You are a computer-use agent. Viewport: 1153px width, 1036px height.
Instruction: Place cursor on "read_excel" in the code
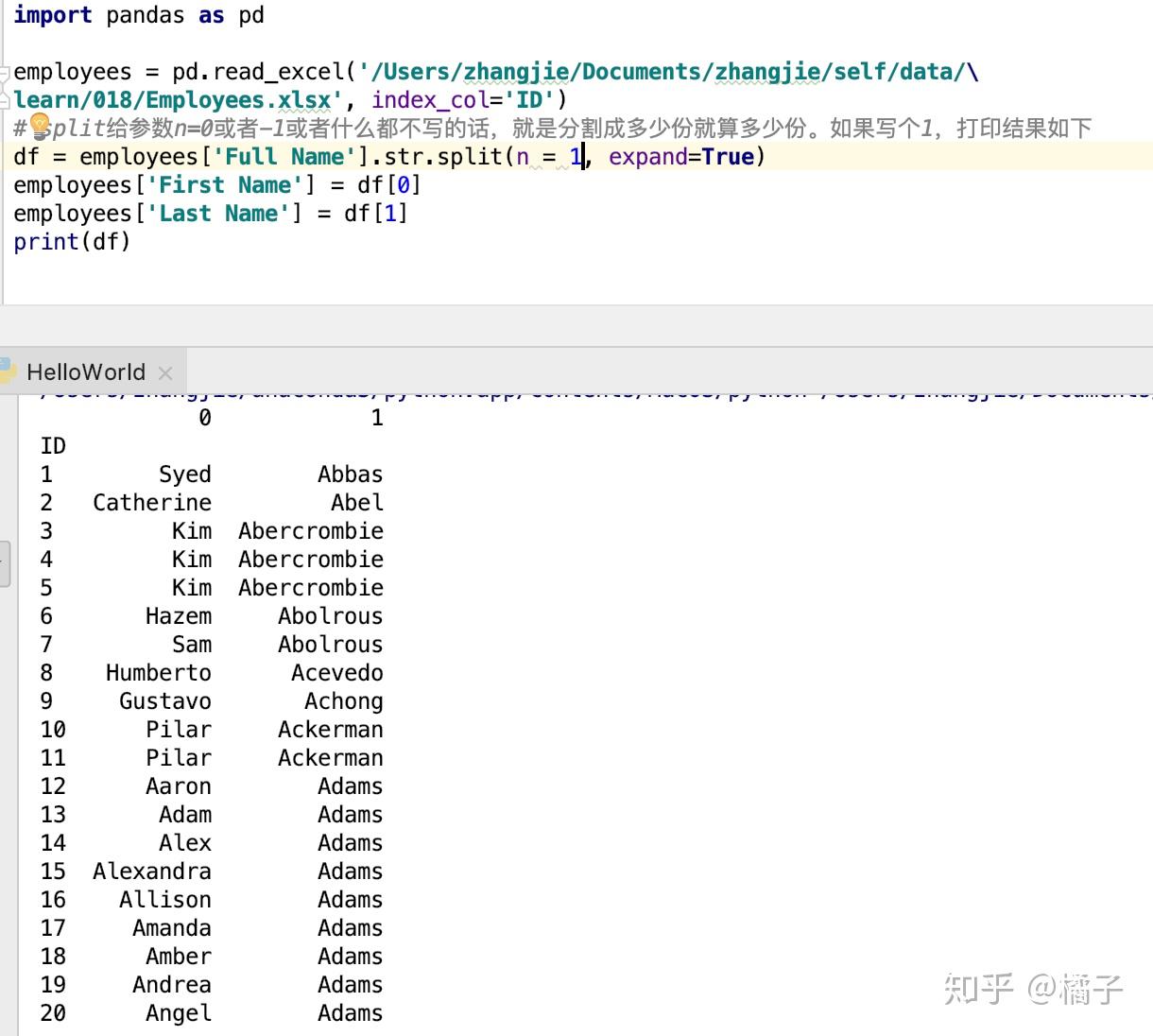280,72
